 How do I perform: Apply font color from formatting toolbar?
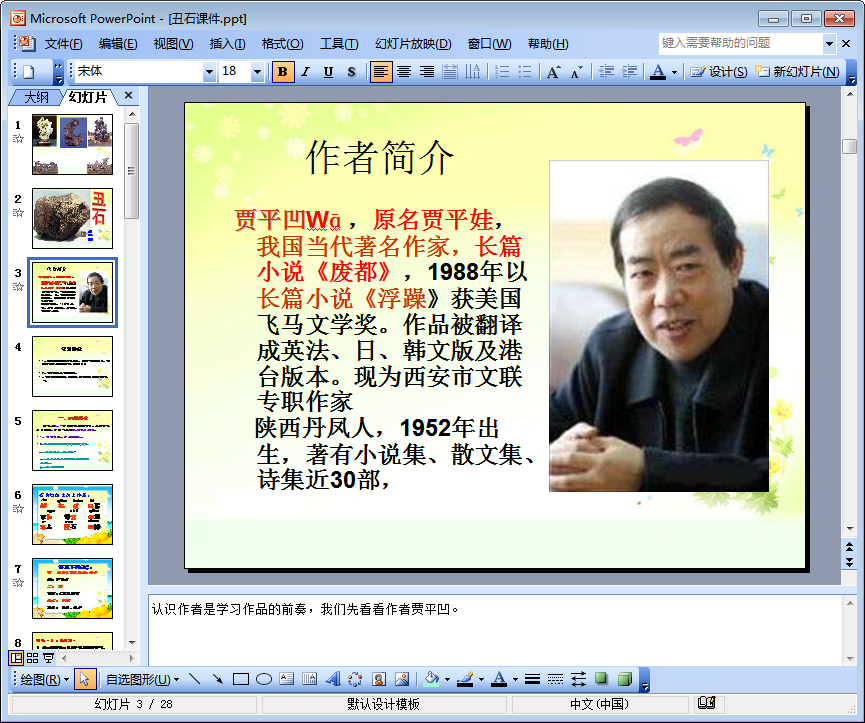658,72
